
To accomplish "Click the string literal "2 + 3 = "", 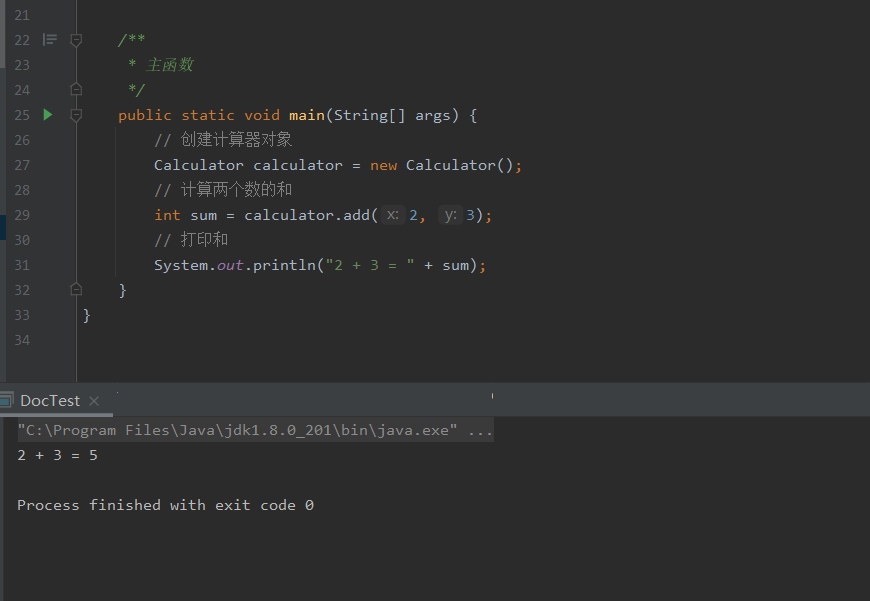I will [x=370, y=265].
